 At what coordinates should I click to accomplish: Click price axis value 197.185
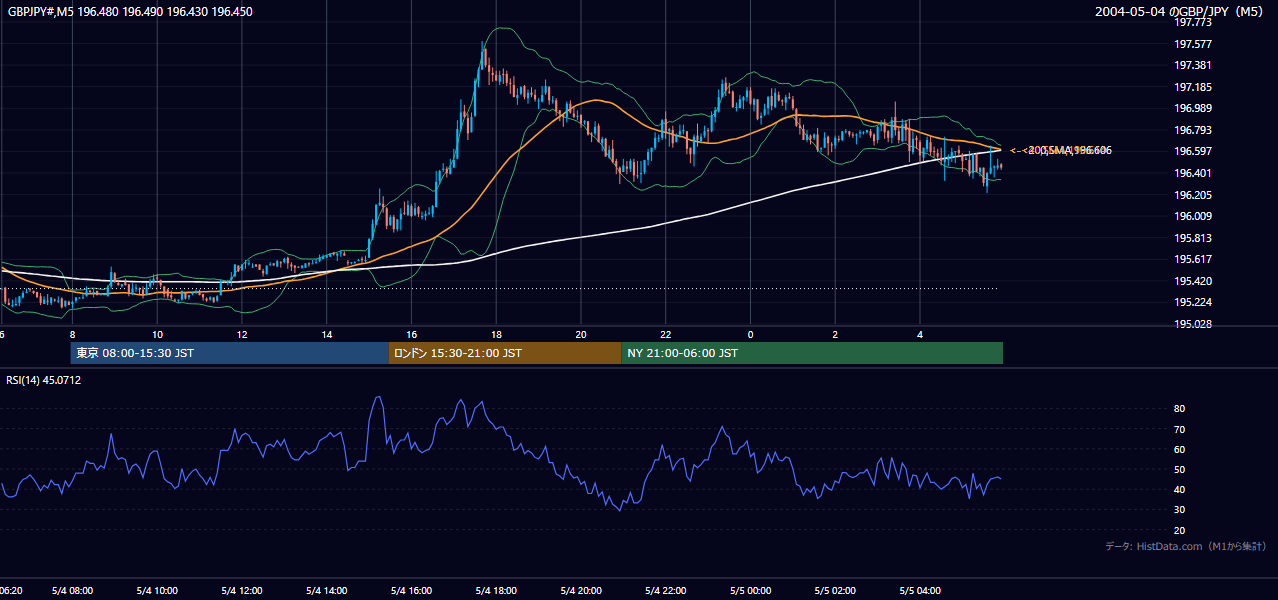(x=1192, y=87)
